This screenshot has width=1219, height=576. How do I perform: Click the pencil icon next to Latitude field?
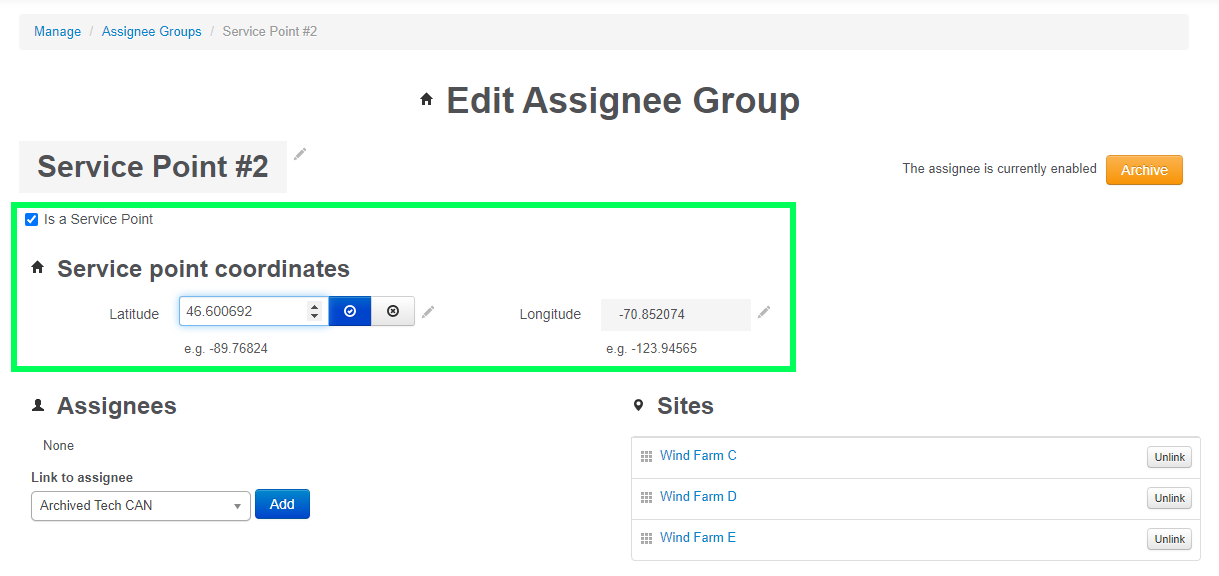click(428, 312)
